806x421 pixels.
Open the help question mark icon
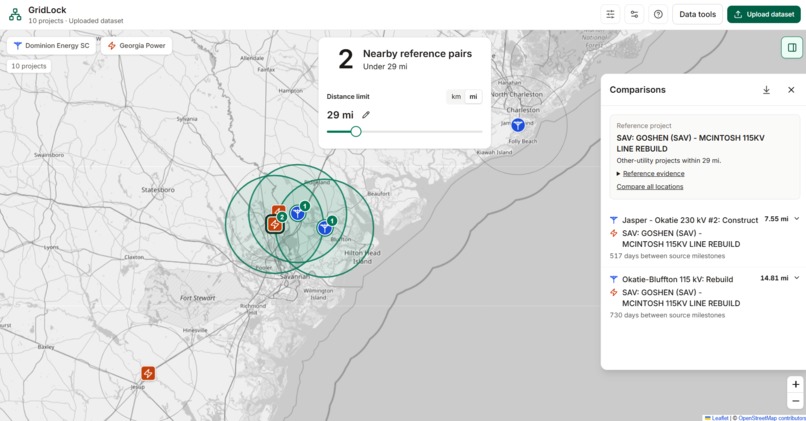(x=658, y=14)
